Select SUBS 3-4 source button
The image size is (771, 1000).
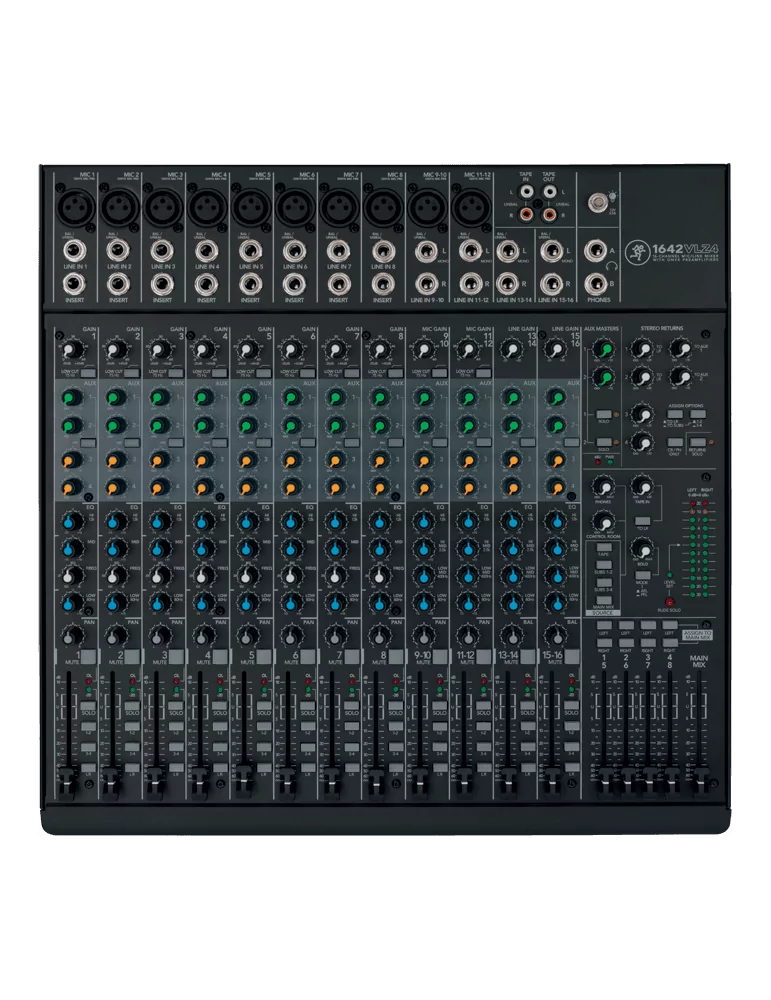603,583
